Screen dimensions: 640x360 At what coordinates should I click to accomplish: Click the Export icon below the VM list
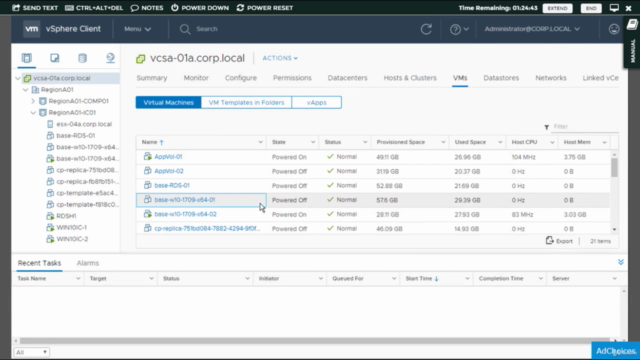tap(550, 240)
